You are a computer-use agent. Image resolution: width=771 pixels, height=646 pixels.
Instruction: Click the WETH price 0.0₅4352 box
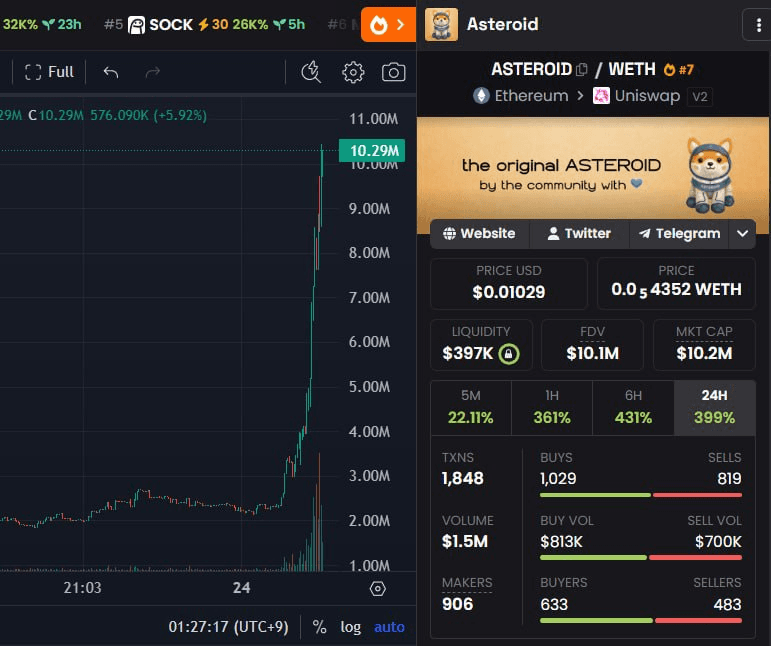[676, 283]
